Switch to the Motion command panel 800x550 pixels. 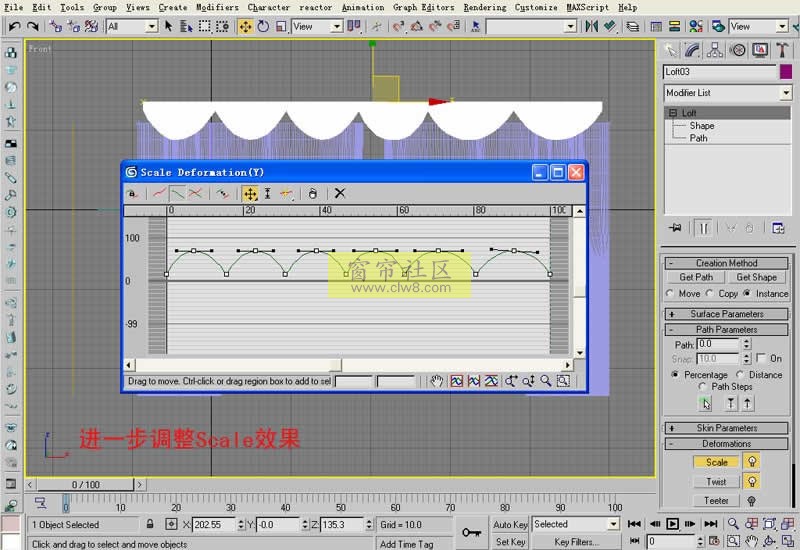click(737, 50)
